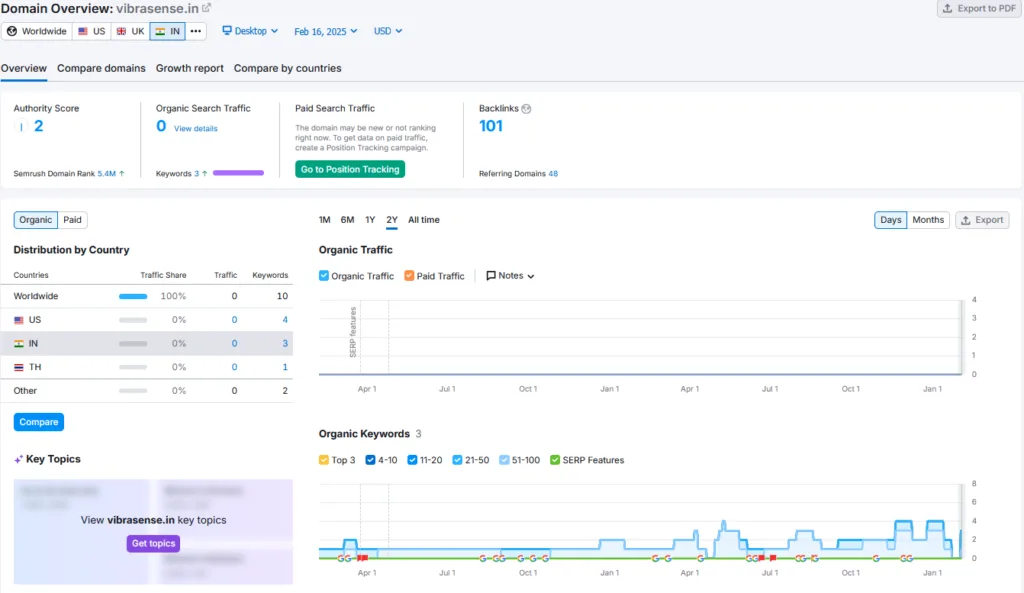Screen dimensions: 1024x593
Task: Click red flag marker near first Apr 1
Action: (363, 558)
